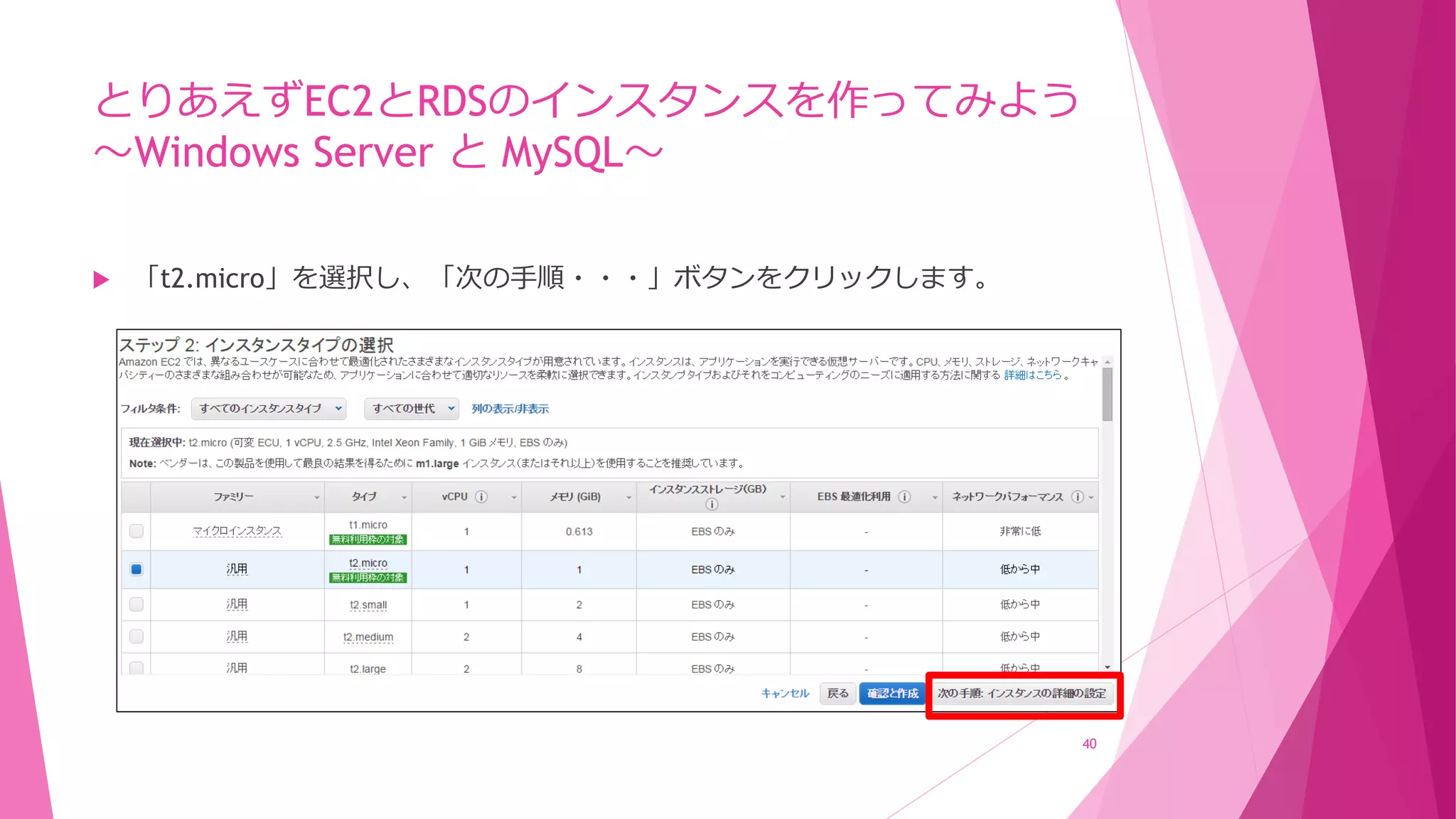1456x819 pixels.
Task: Click the EBS のみ cell in t2.micro row
Action: [712, 569]
